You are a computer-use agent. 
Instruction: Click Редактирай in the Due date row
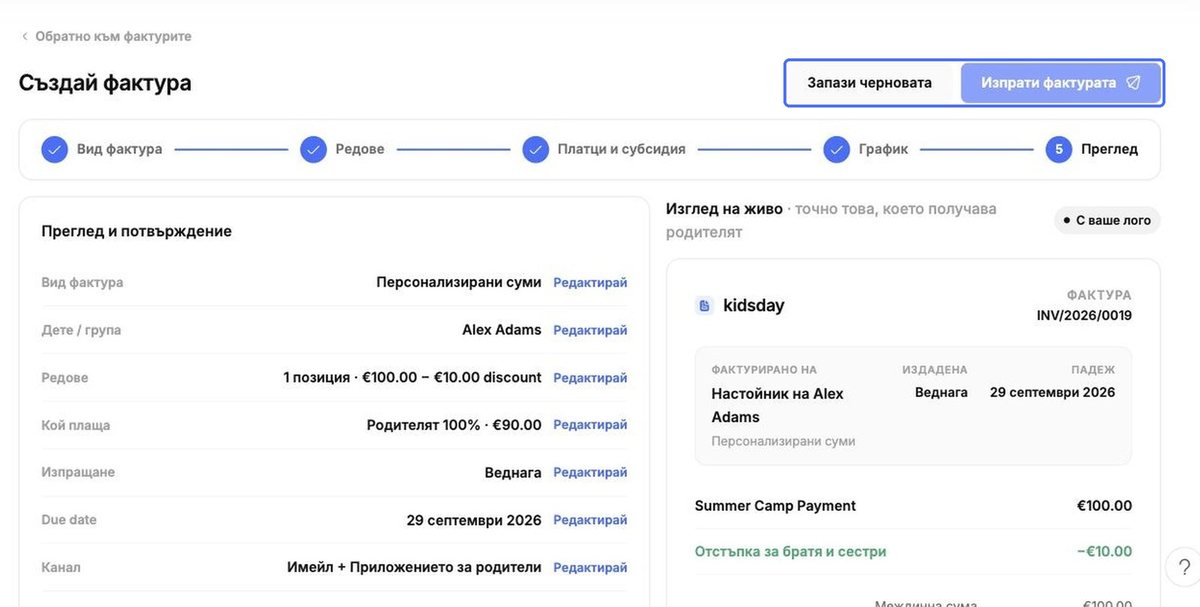pos(590,520)
